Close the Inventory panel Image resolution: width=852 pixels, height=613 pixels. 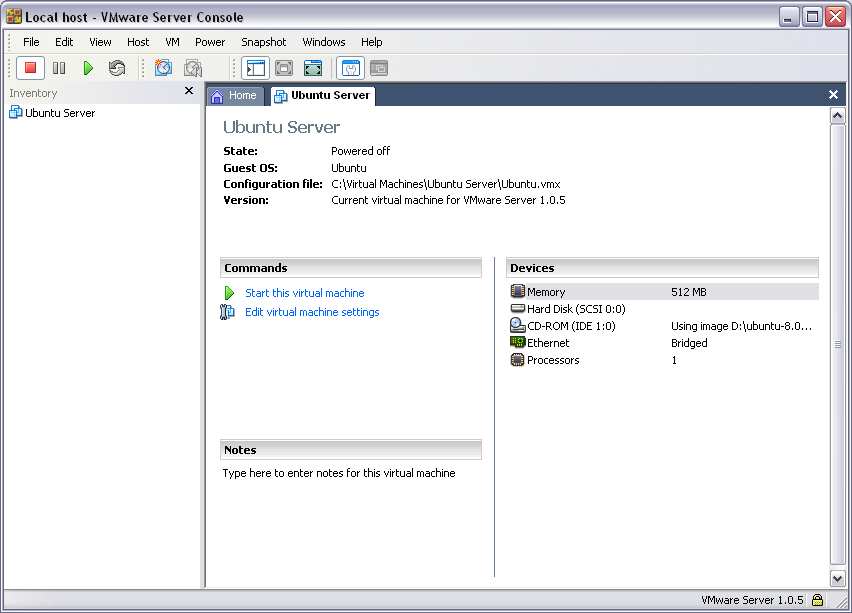(189, 91)
